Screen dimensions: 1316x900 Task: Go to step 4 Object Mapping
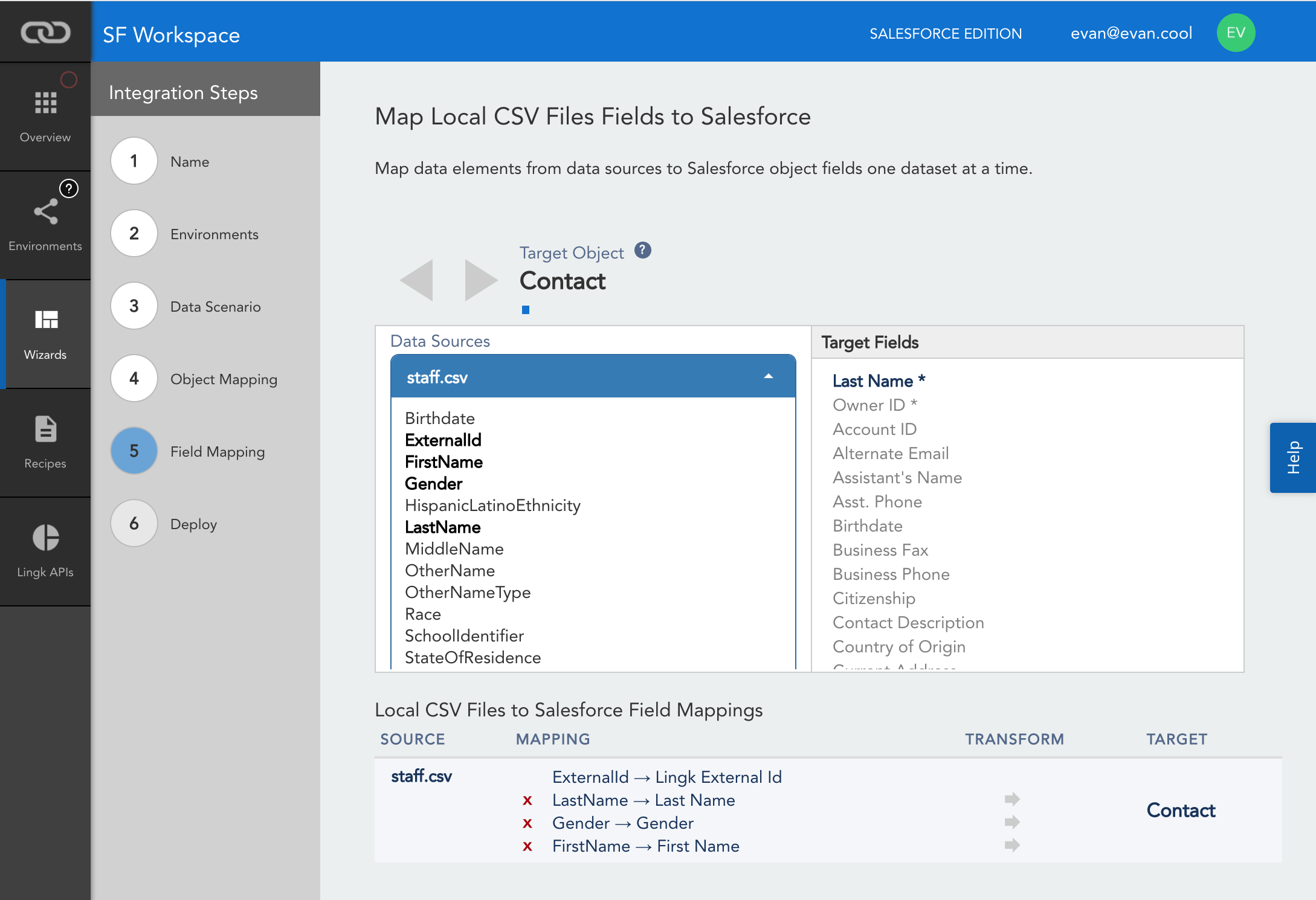click(x=134, y=378)
